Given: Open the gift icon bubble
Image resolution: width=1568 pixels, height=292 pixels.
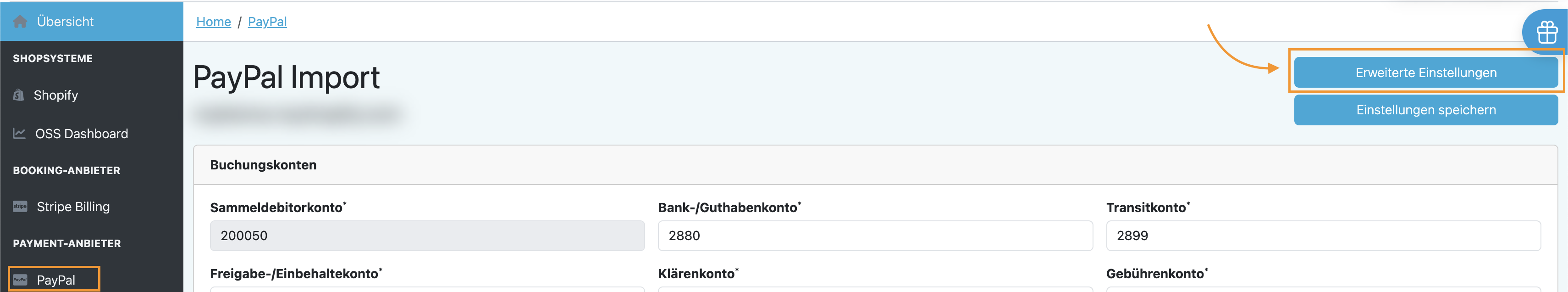Looking at the screenshot, I should [1546, 32].
